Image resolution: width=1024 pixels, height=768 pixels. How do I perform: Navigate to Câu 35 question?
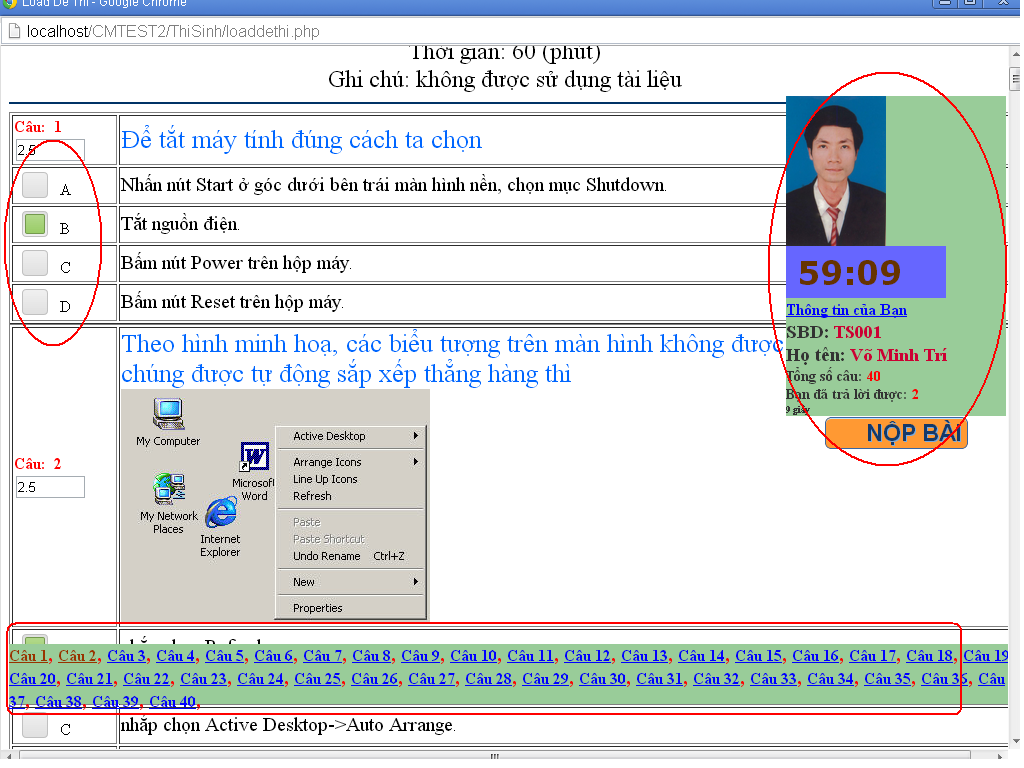pos(888,679)
